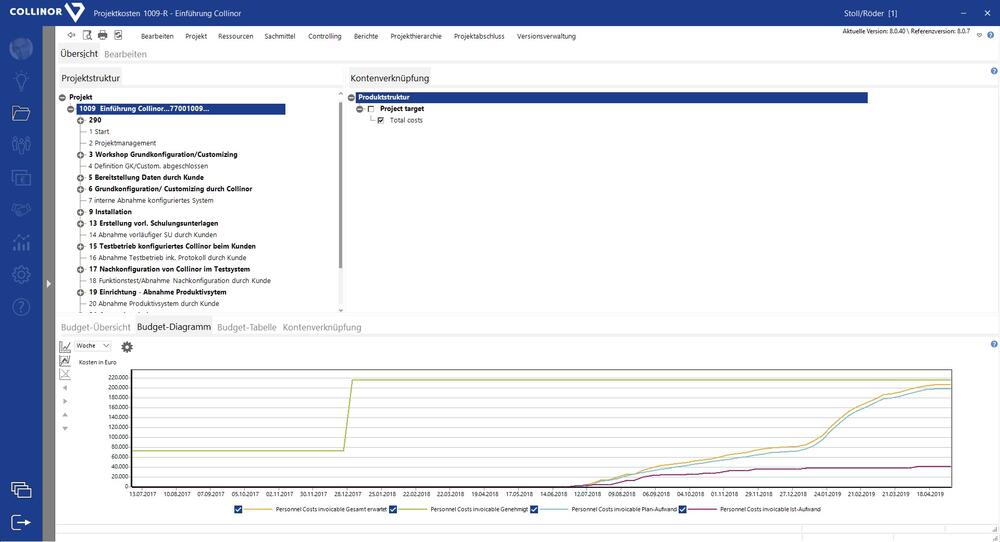The height and width of the screenshot is (542, 1000).
Task: Expand 3 Workshop Grundkonfiguration/Customizing node
Action: click(x=80, y=155)
